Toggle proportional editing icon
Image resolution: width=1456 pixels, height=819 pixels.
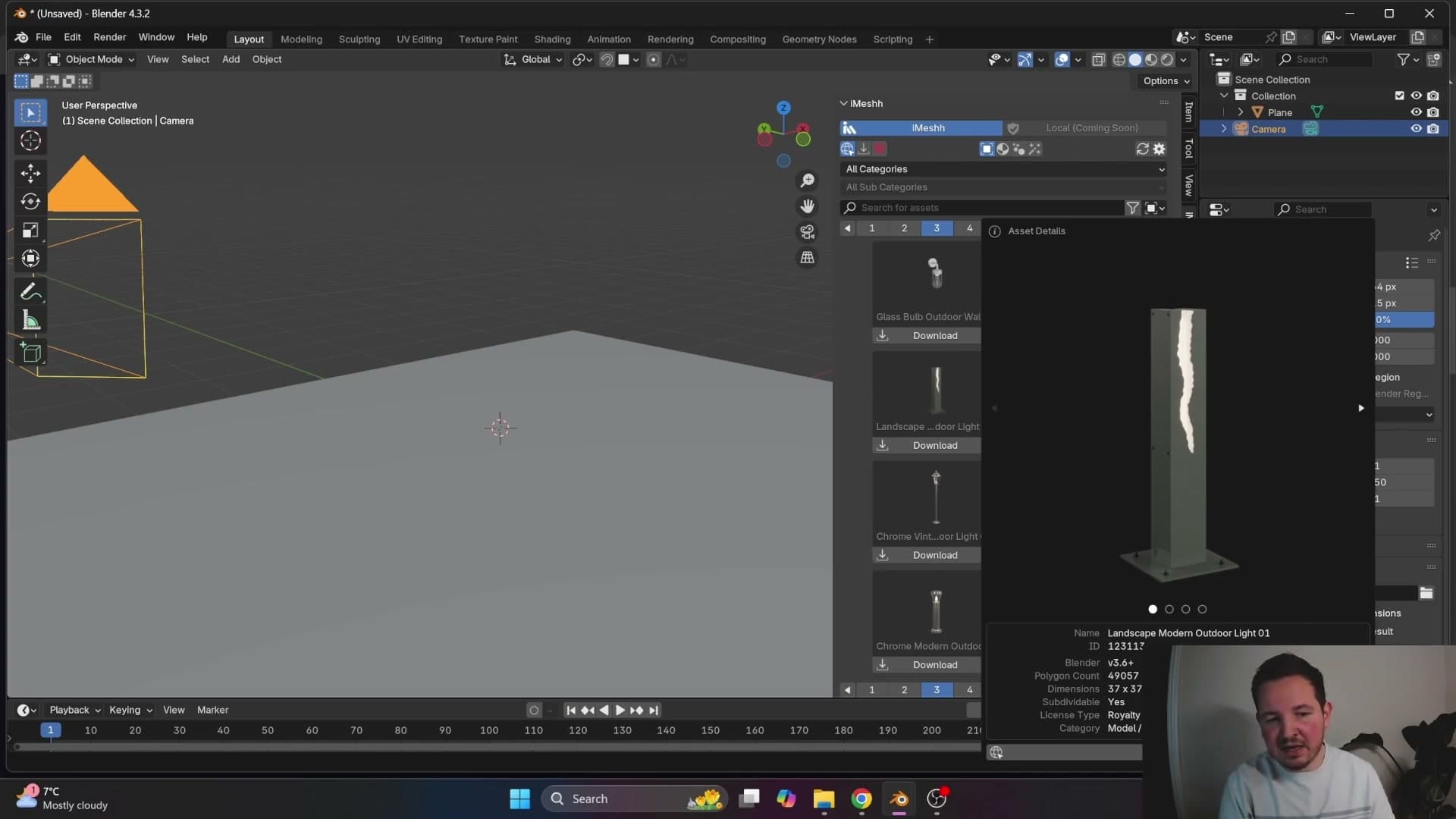(653, 60)
